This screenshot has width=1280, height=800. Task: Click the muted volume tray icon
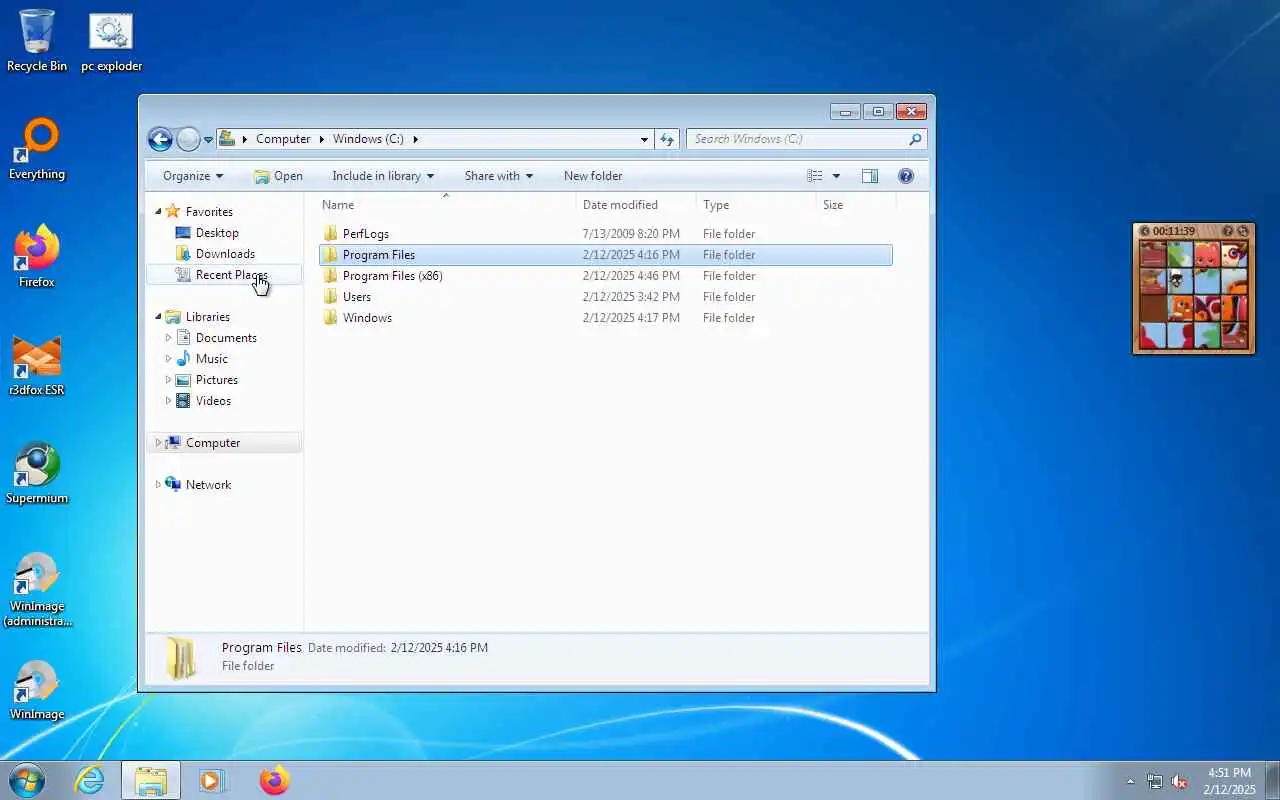(x=1179, y=781)
